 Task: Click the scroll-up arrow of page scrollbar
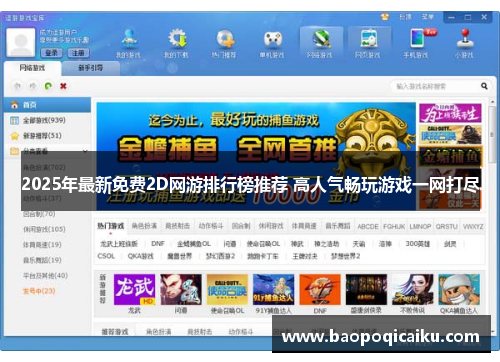click(x=492, y=101)
